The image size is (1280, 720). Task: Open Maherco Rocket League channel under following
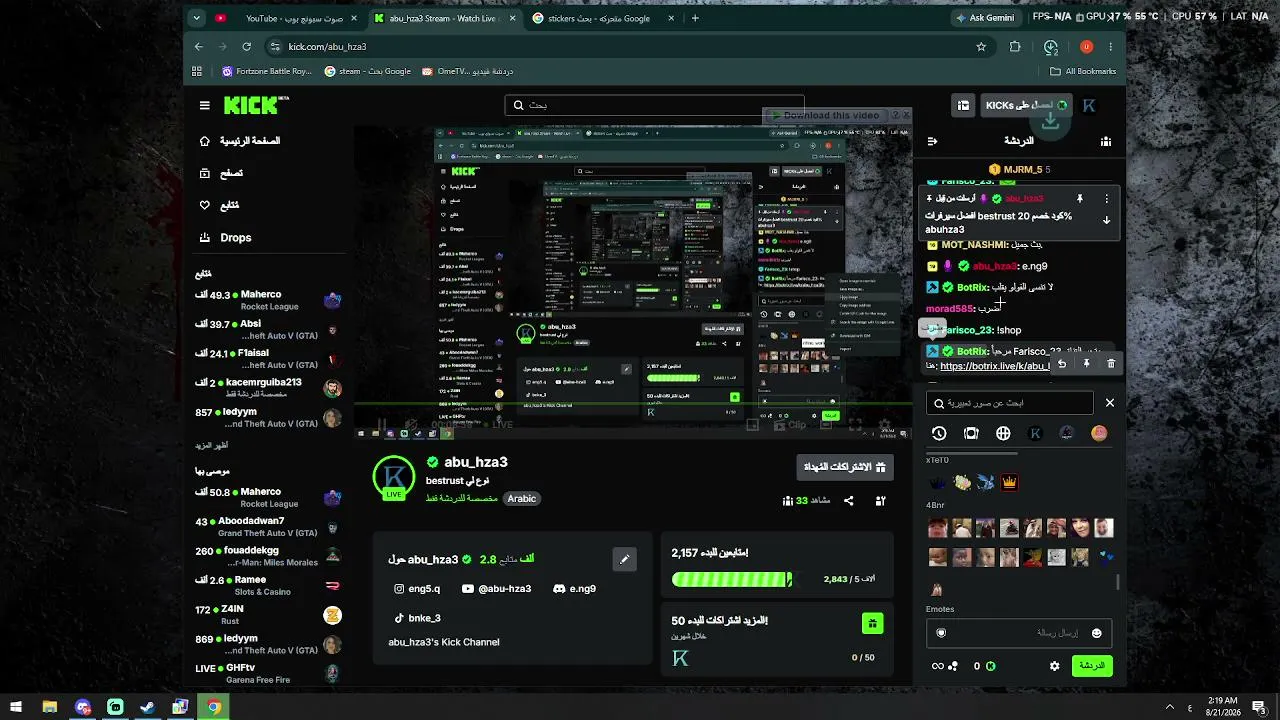(269, 301)
